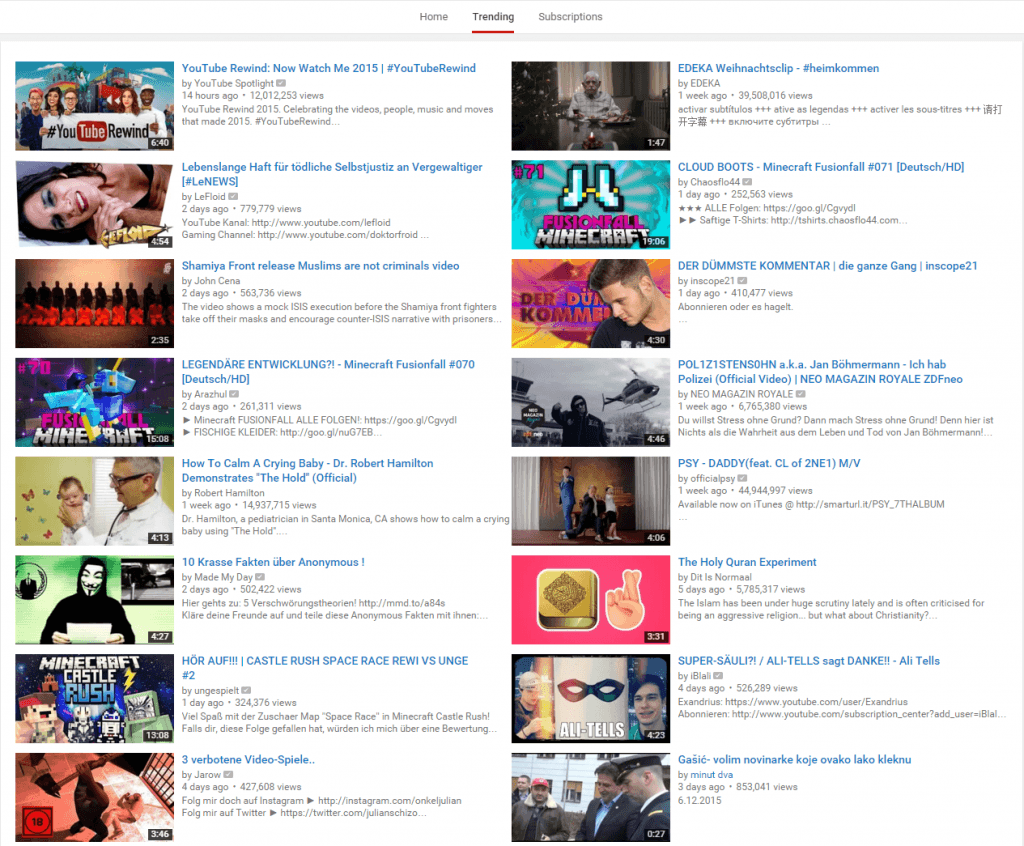Image resolution: width=1024 pixels, height=846 pixels.
Task: Click the red 18 age-restriction icon
Action: (36, 822)
